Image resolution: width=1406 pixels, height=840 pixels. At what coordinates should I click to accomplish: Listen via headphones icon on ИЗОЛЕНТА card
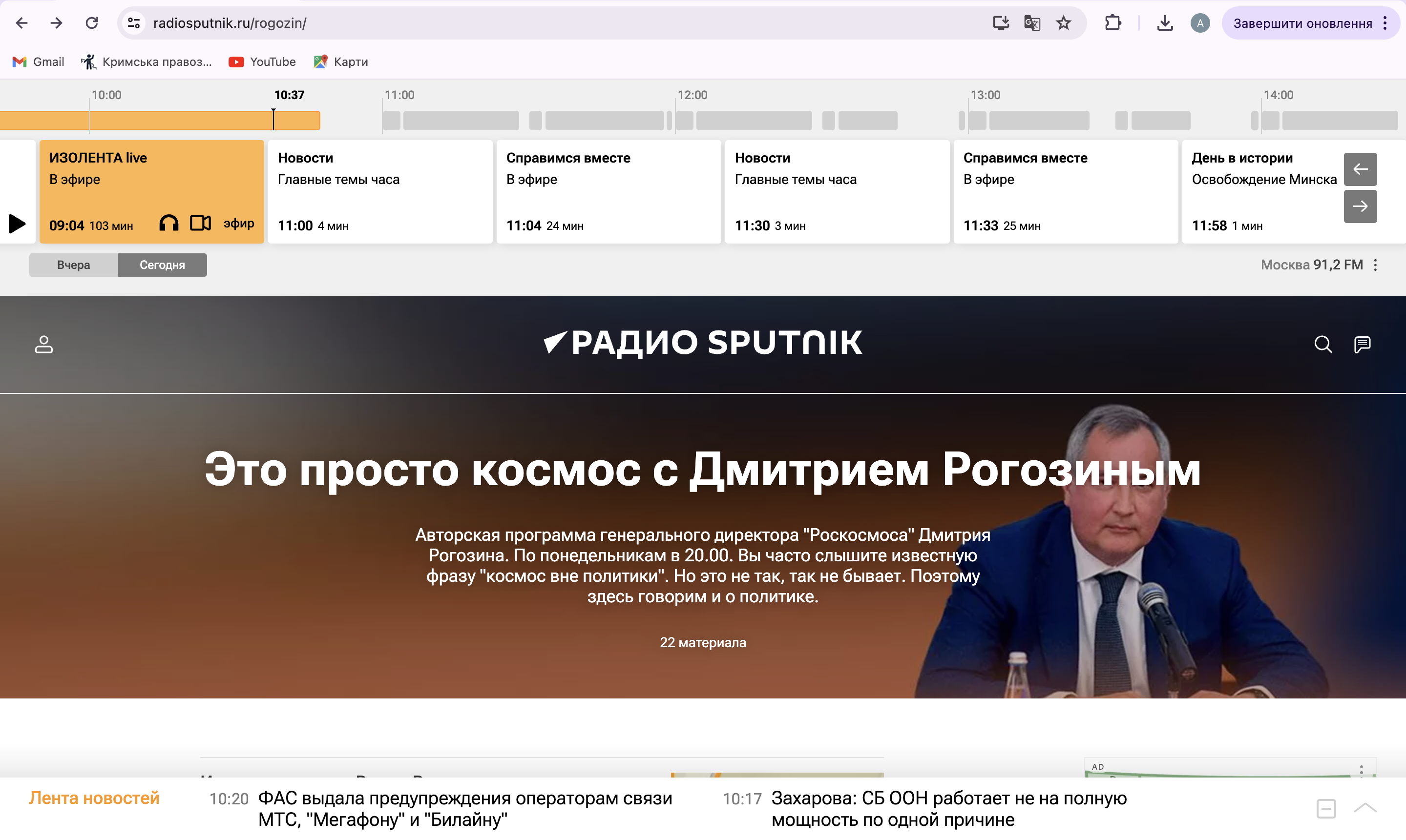[x=169, y=223]
